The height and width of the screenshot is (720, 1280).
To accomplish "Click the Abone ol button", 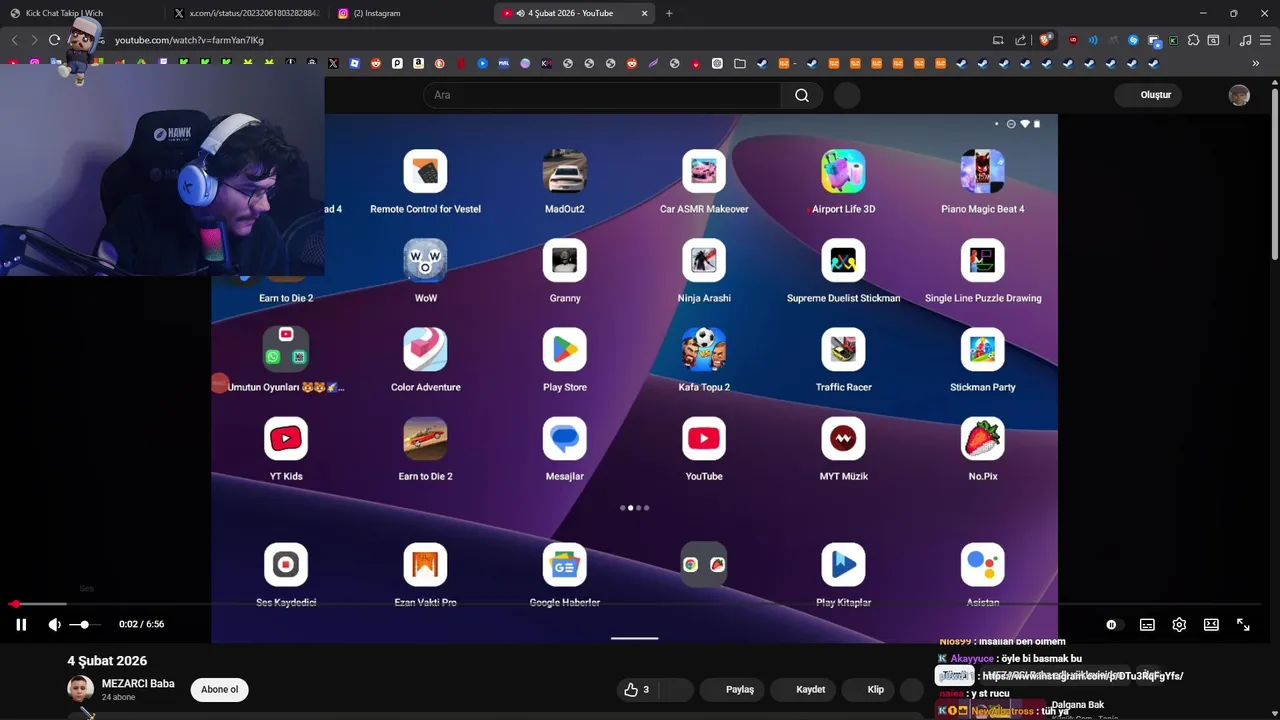I will click(x=220, y=689).
